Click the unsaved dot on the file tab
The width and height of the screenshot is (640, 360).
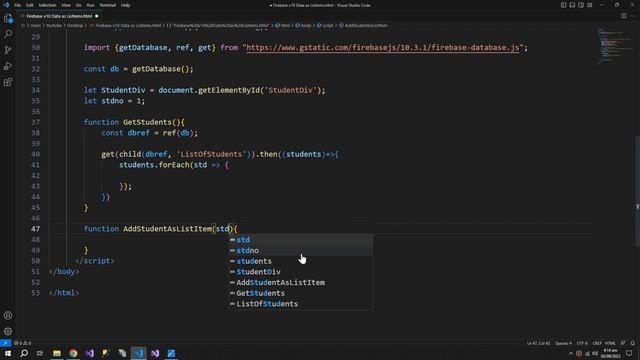pyautogui.click(x=97, y=16)
